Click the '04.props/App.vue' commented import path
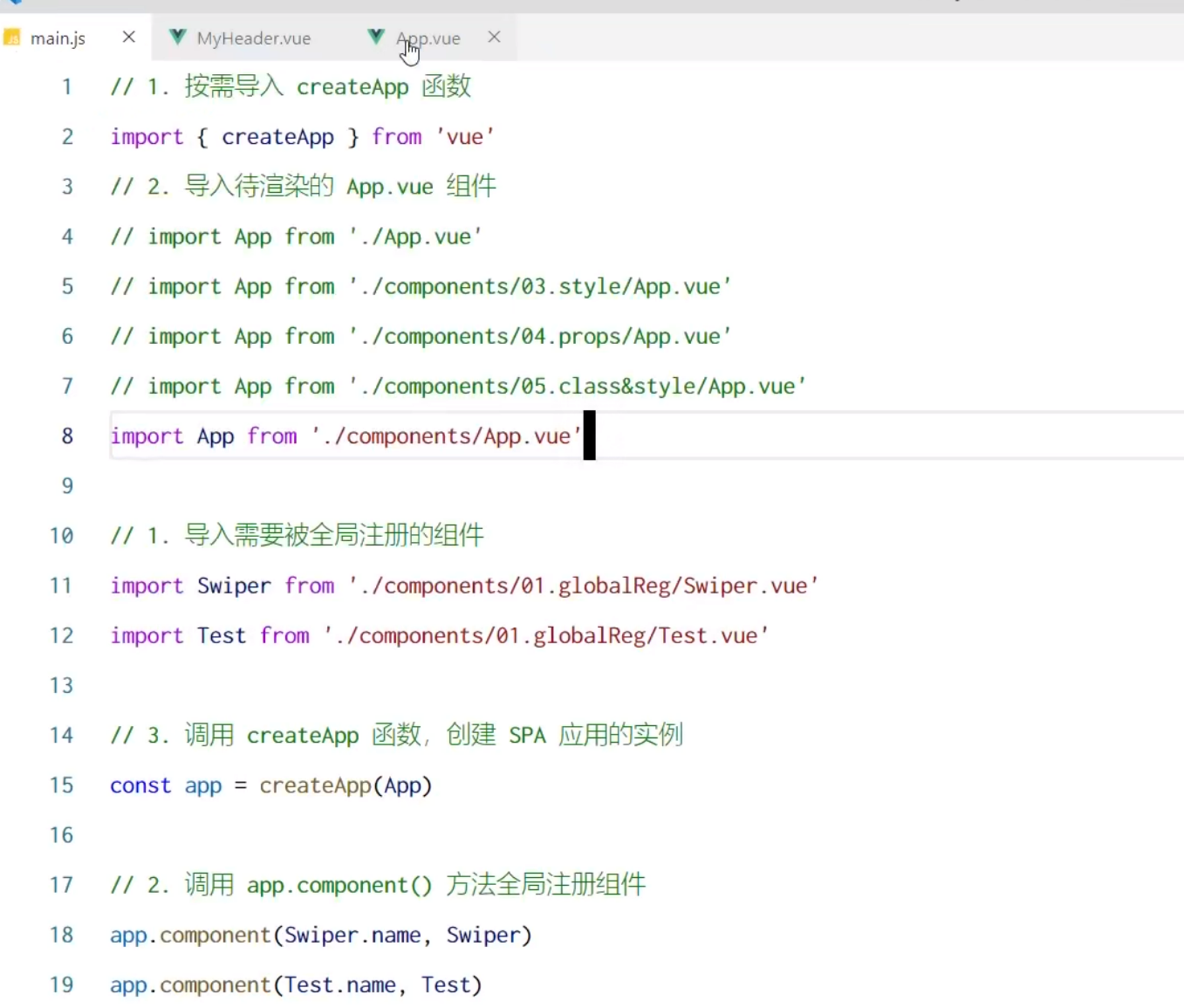Viewport: 1184px width, 1008px height. pyautogui.click(x=539, y=336)
